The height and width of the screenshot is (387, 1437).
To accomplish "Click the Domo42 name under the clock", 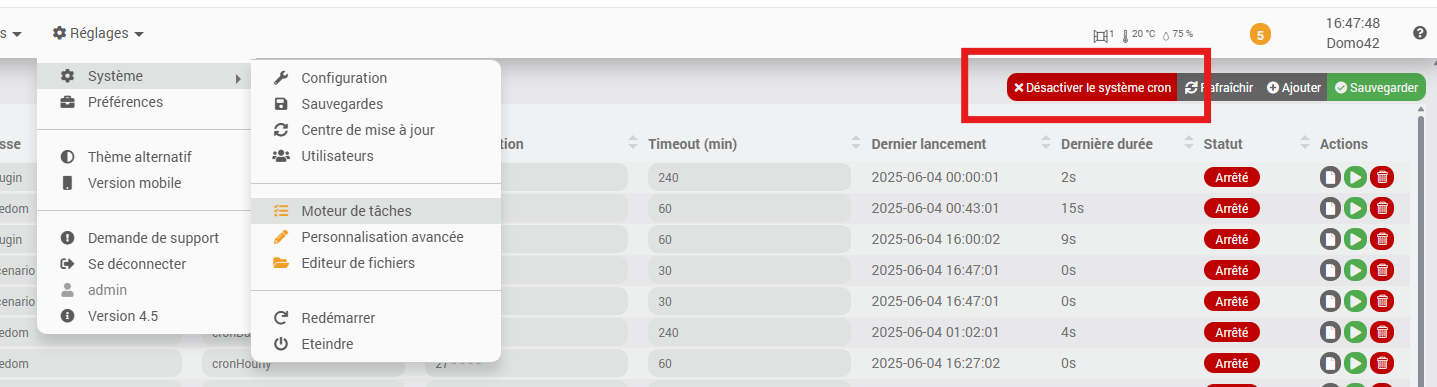I will (x=1353, y=43).
